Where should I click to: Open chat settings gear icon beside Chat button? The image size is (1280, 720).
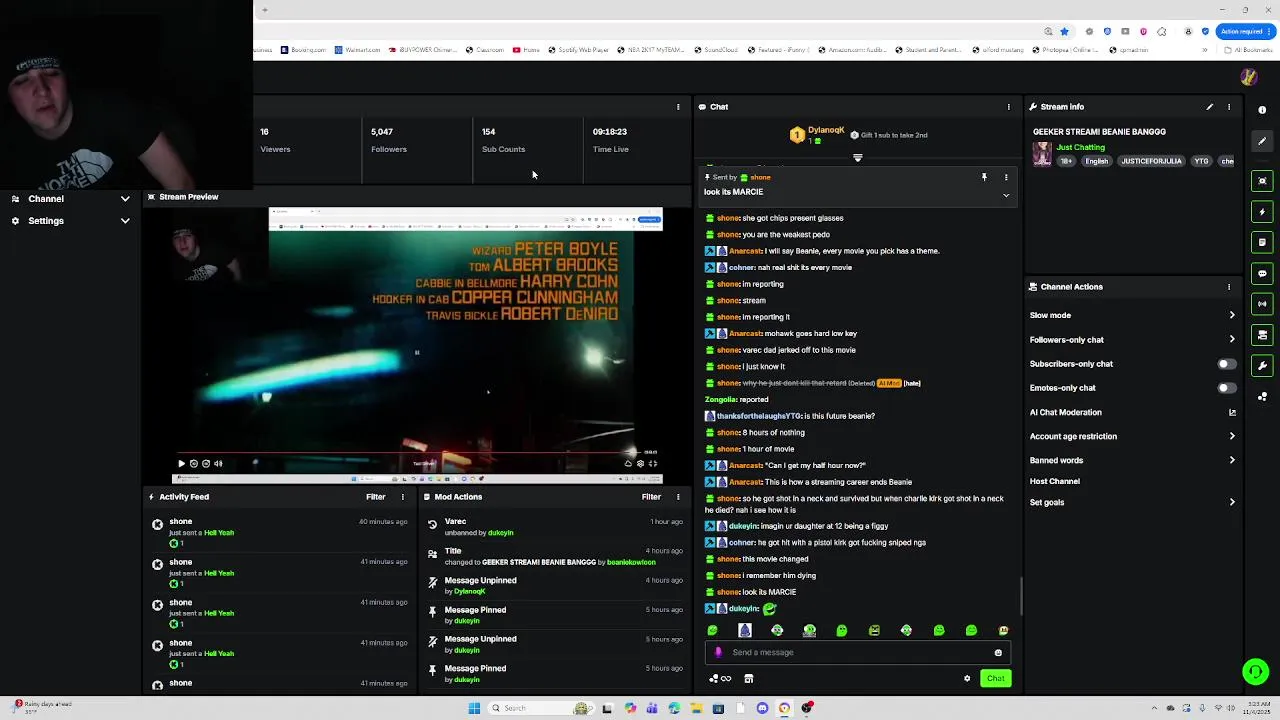(967, 679)
